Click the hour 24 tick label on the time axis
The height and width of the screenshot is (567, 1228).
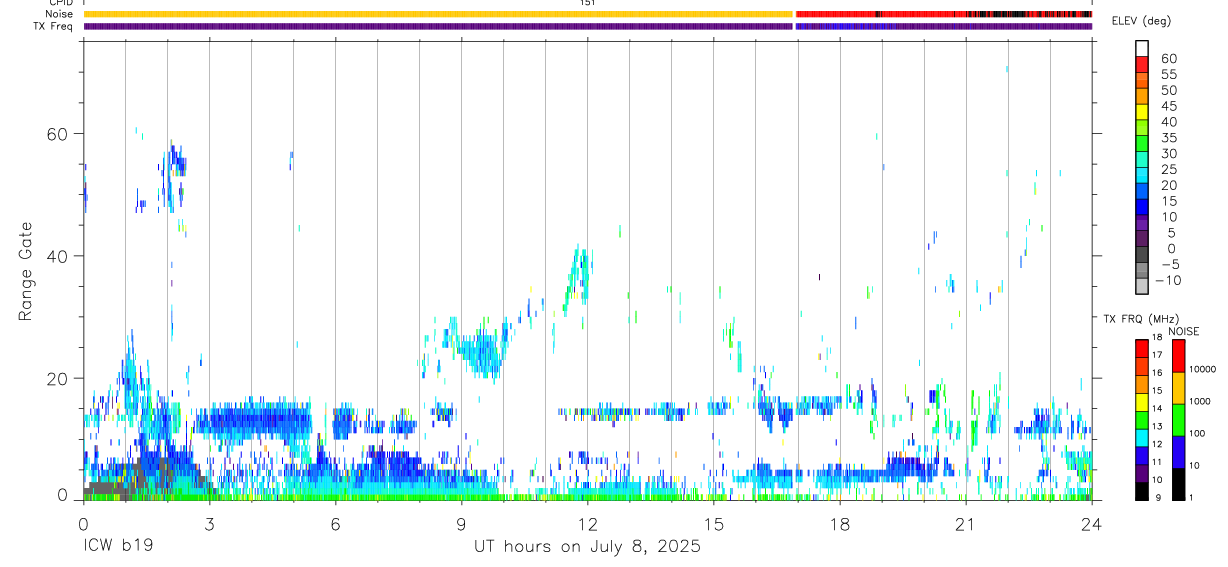(1091, 524)
